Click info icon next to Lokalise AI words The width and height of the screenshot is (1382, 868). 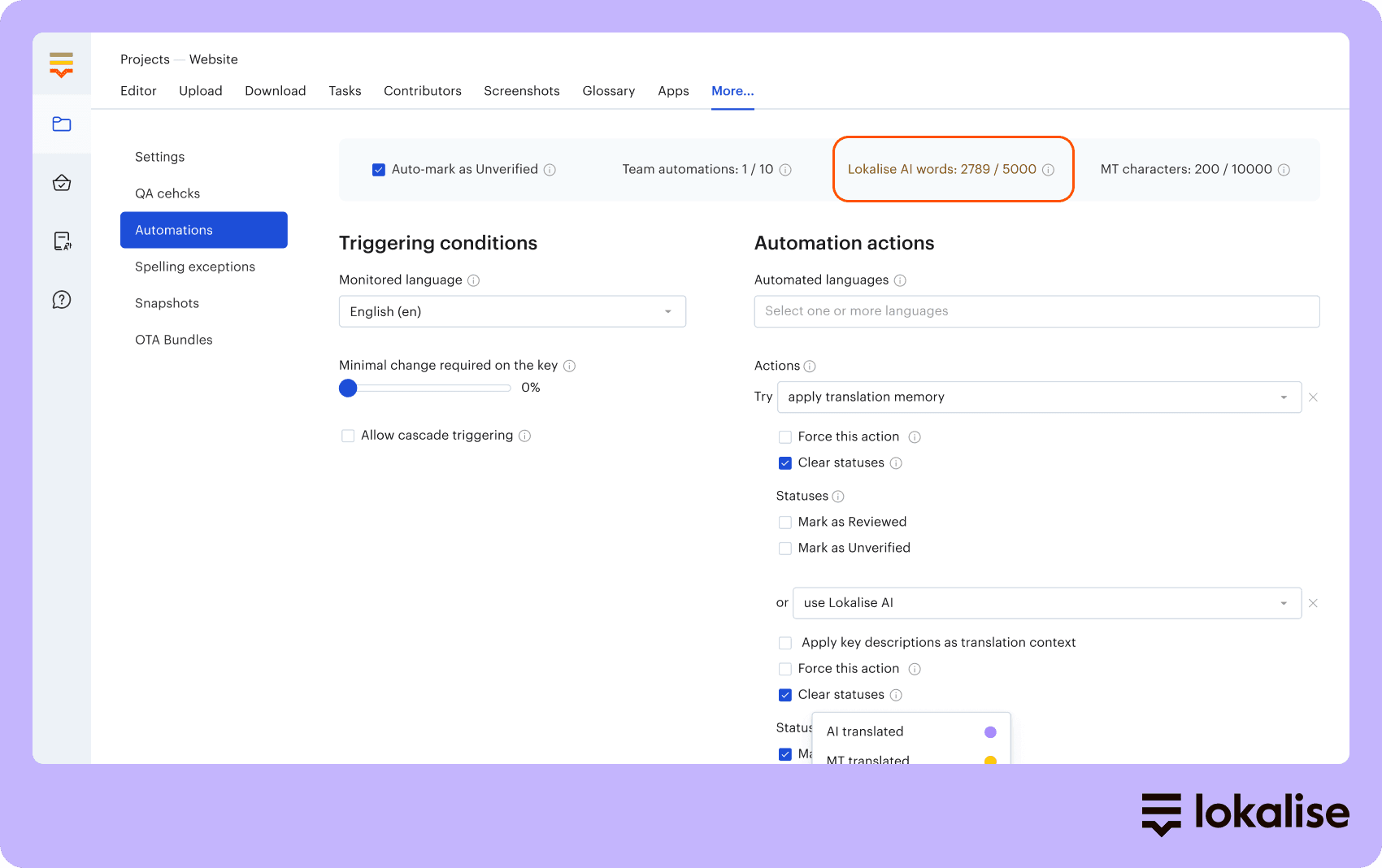(1048, 170)
